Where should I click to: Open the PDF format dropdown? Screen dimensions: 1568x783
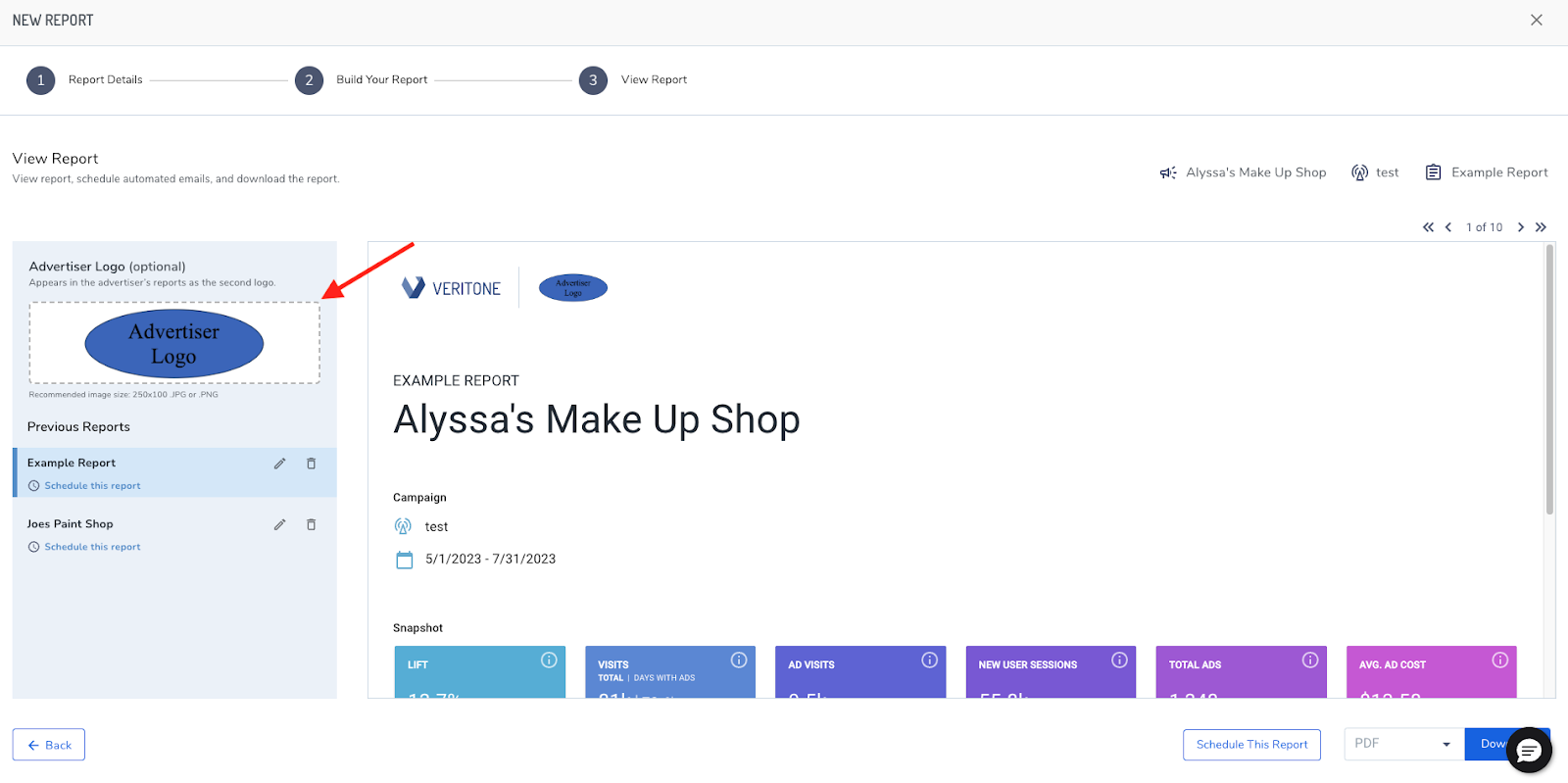[1402, 744]
